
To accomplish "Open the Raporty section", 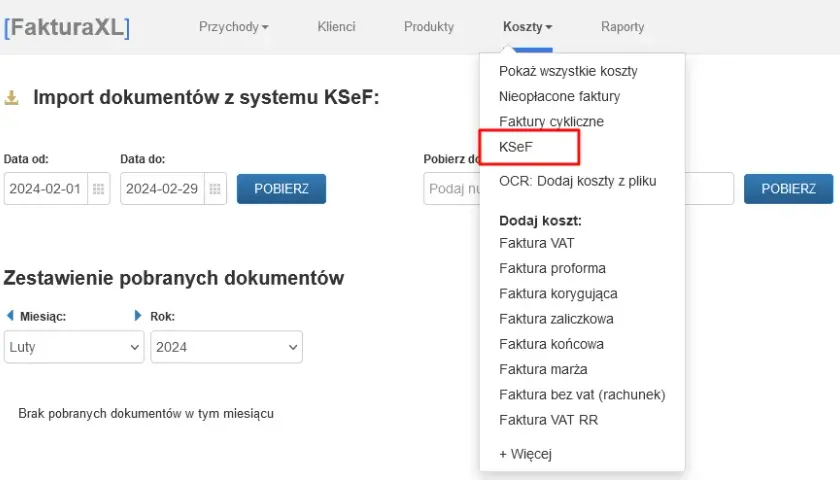I will [622, 27].
